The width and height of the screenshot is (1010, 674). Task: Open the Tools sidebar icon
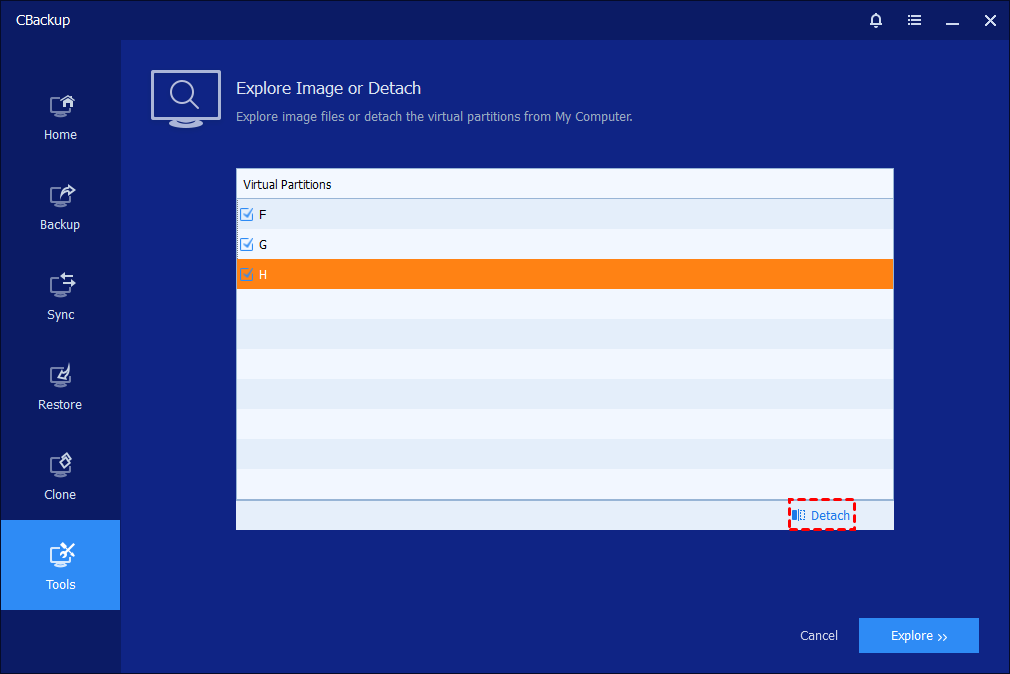click(x=61, y=555)
